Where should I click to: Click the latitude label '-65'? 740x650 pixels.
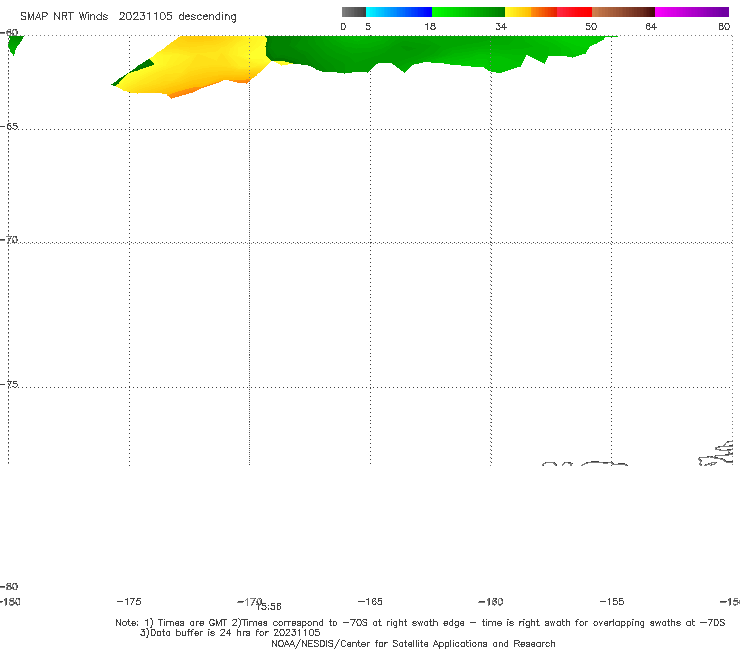click(9, 127)
